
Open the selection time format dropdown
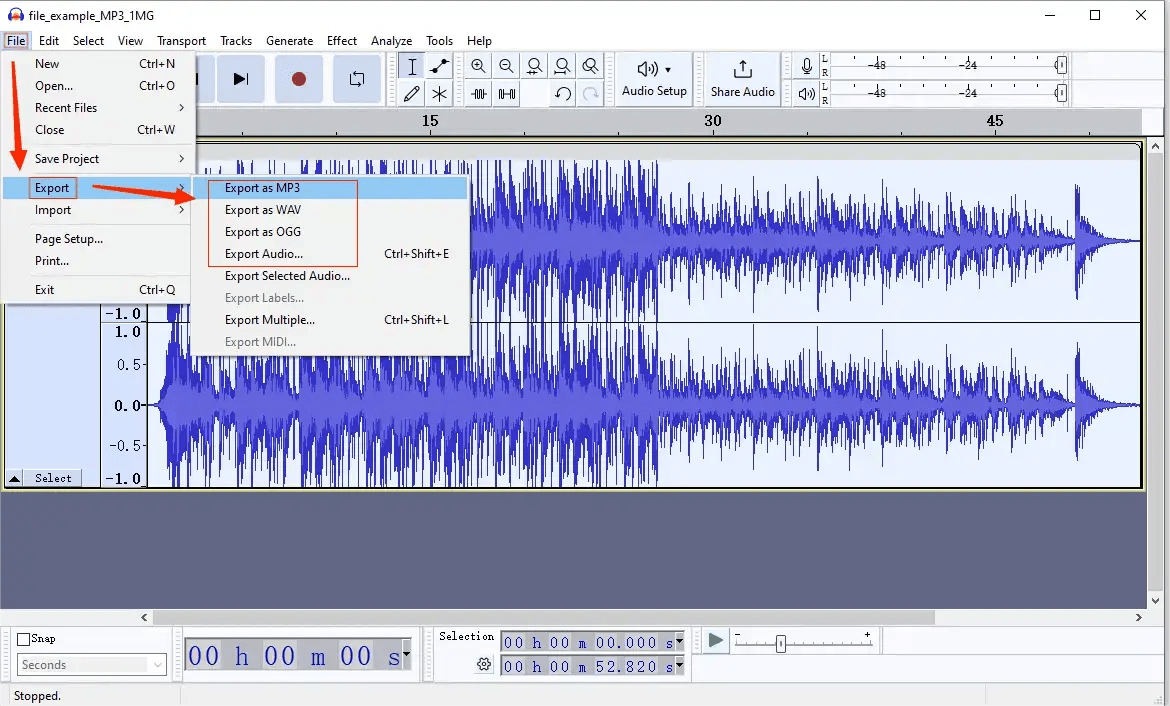point(678,642)
